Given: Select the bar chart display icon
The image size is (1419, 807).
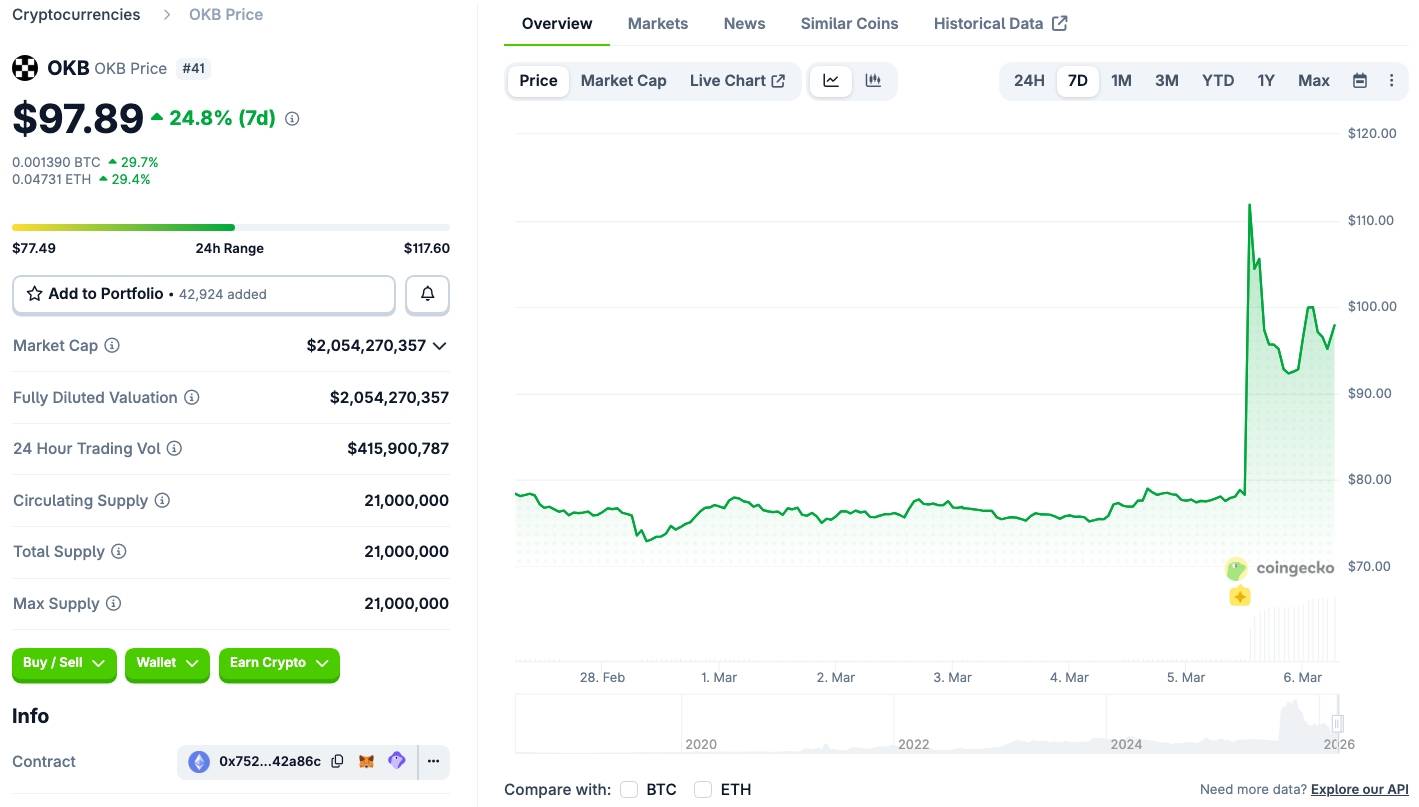Looking at the screenshot, I should click(872, 80).
